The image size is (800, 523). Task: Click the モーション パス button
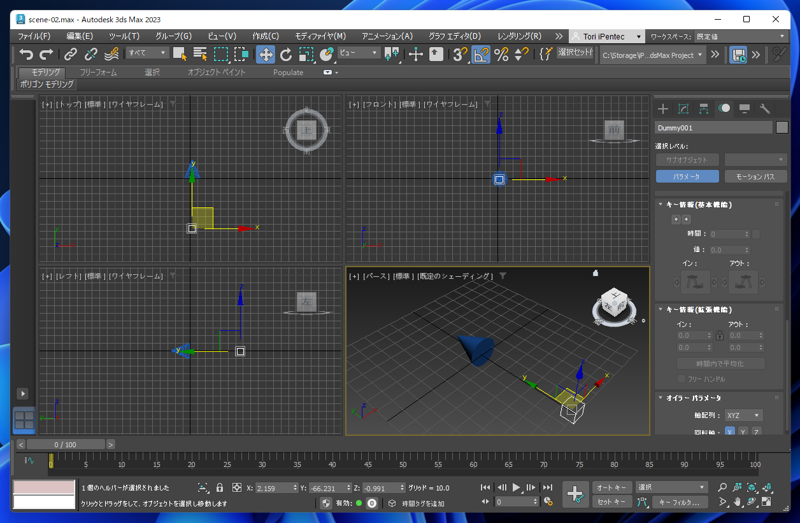tap(755, 177)
